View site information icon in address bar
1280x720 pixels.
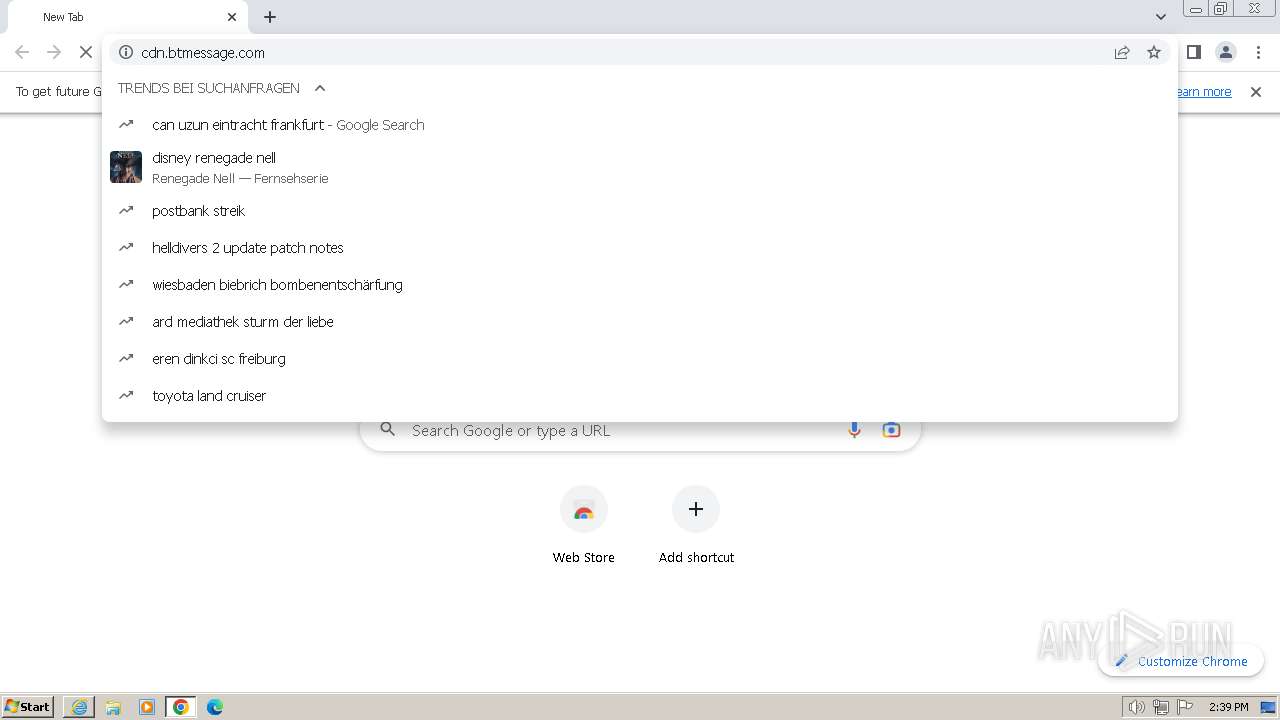126,52
